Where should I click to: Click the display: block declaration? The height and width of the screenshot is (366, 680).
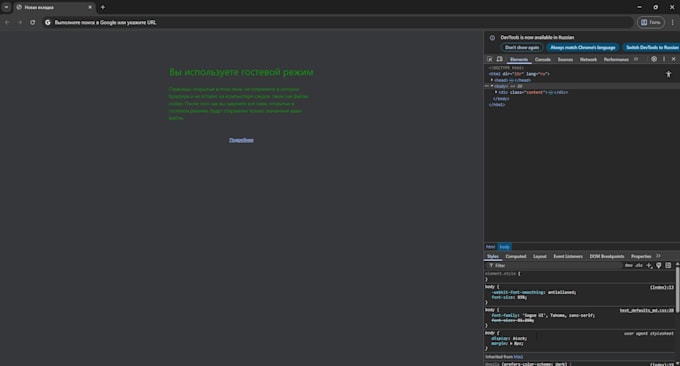(509, 338)
